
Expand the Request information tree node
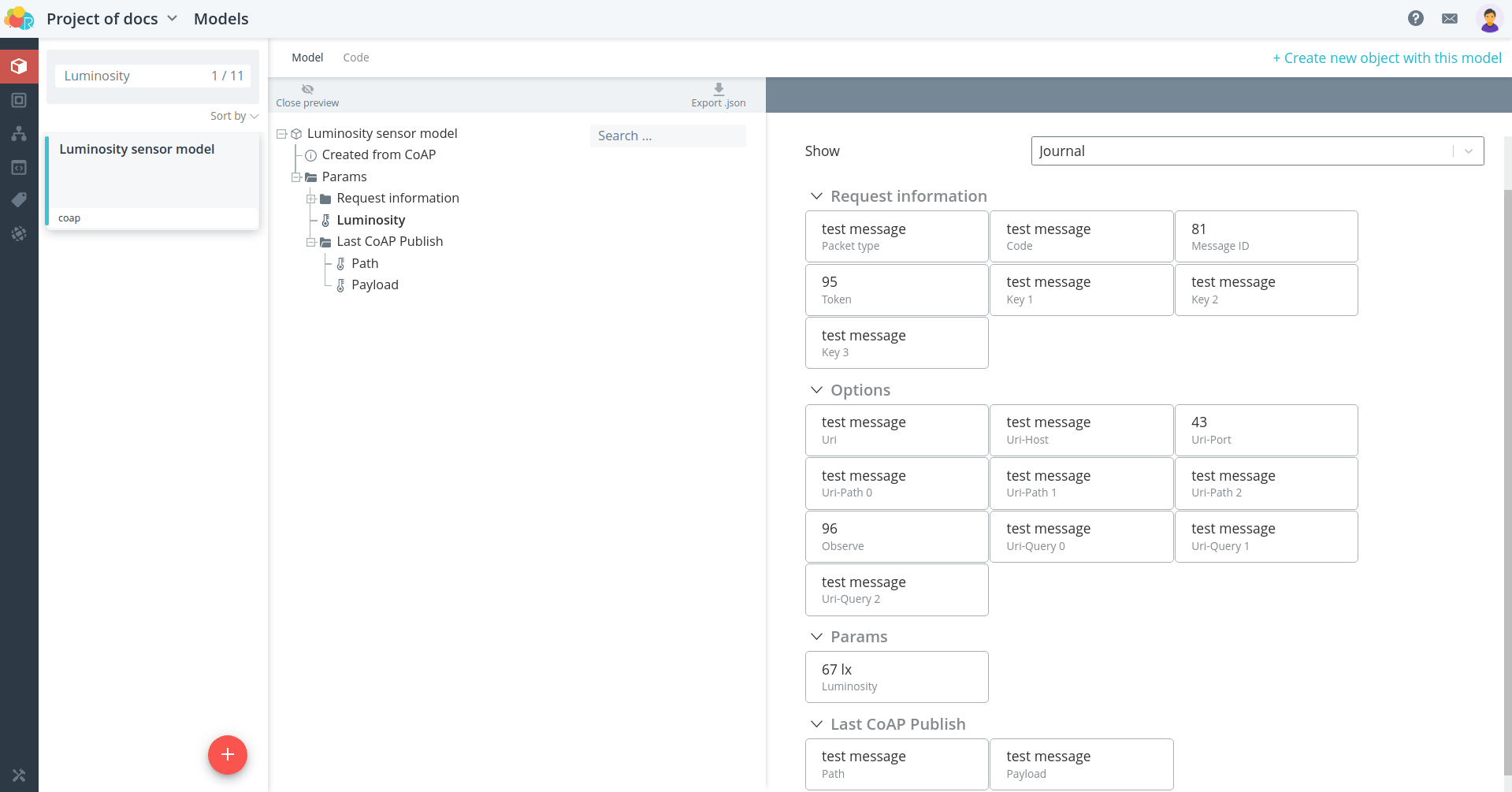pos(311,199)
